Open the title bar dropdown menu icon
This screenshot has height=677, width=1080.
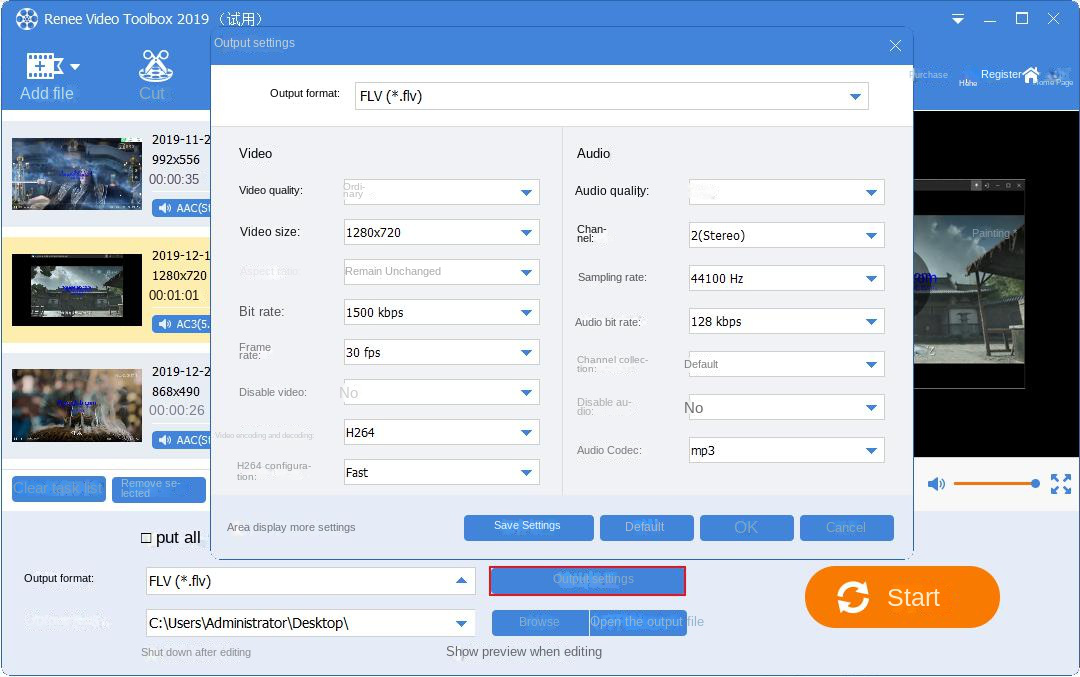click(x=958, y=19)
